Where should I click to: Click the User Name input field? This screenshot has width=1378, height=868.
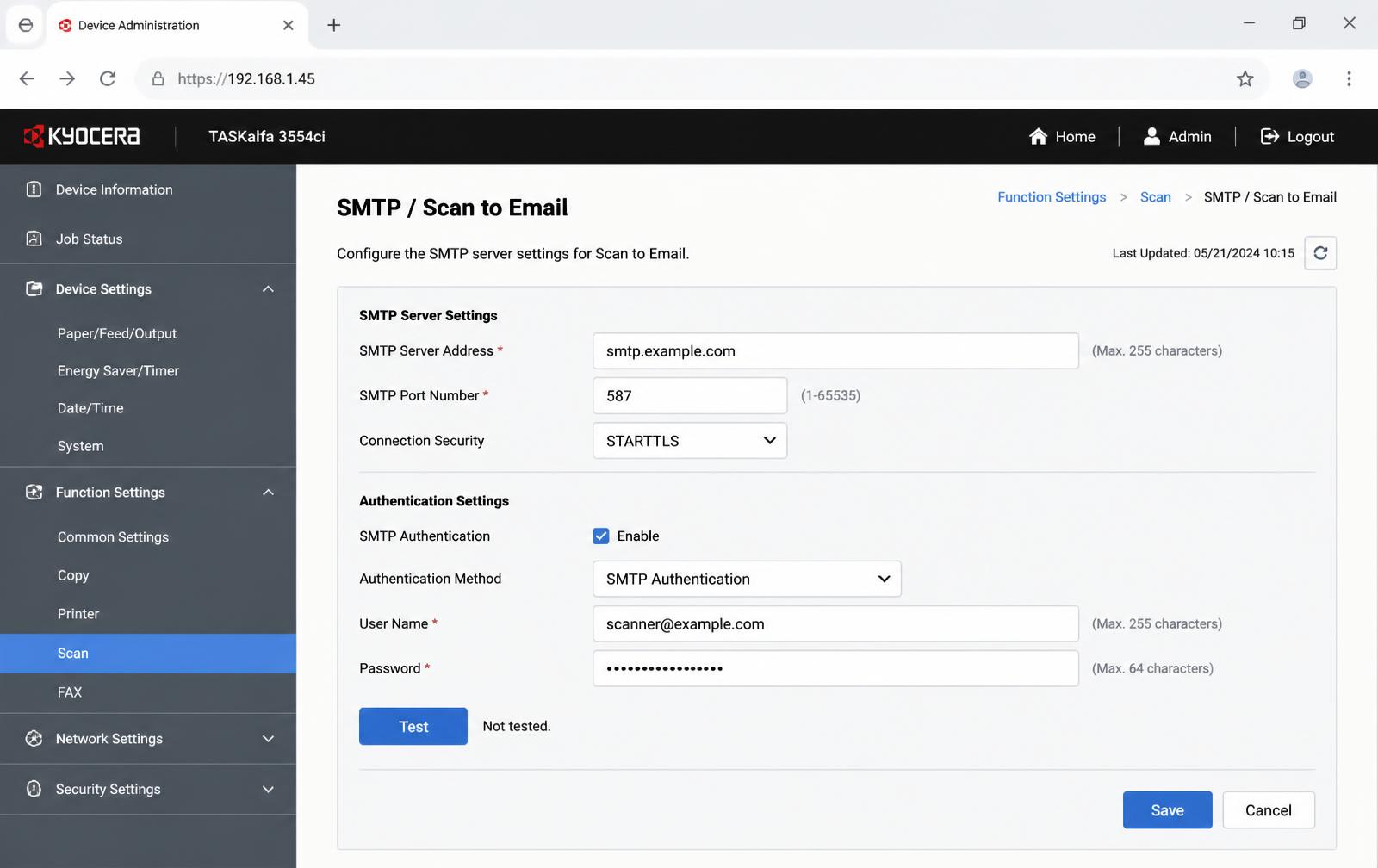coord(835,623)
